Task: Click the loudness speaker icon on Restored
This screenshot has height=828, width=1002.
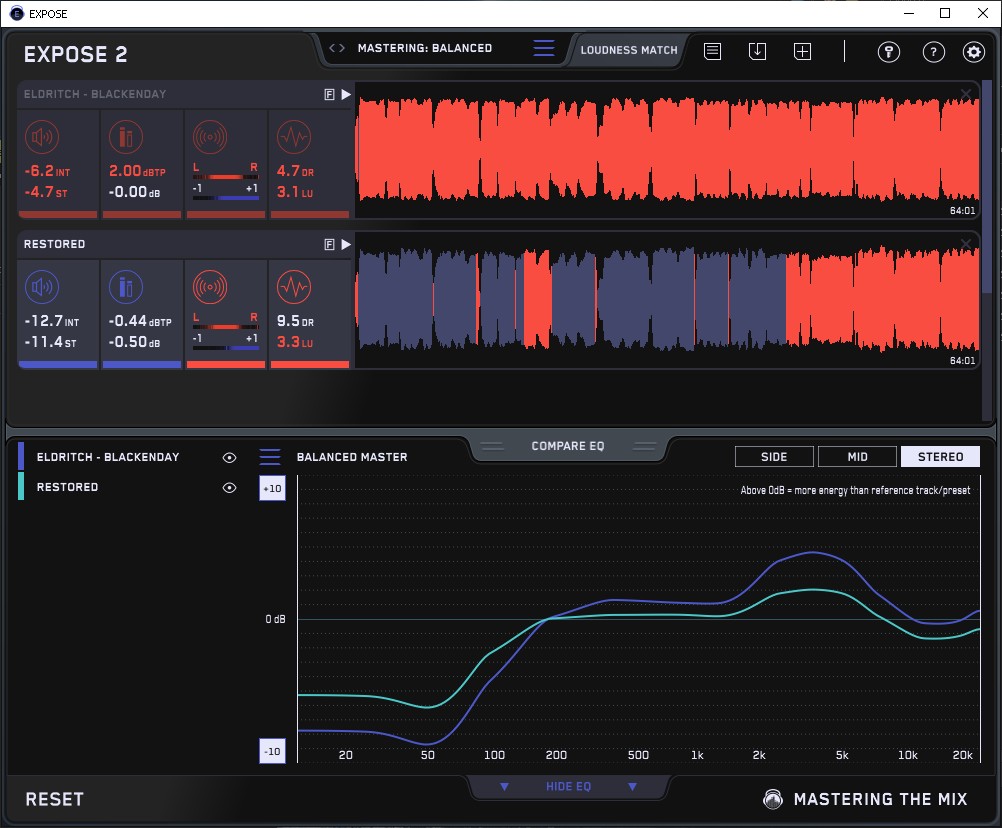Action: (x=40, y=288)
